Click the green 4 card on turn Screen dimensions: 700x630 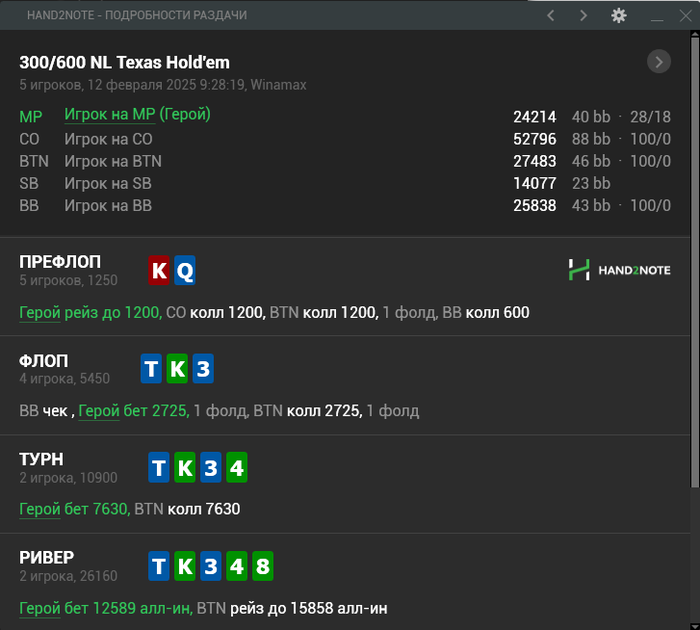237,467
